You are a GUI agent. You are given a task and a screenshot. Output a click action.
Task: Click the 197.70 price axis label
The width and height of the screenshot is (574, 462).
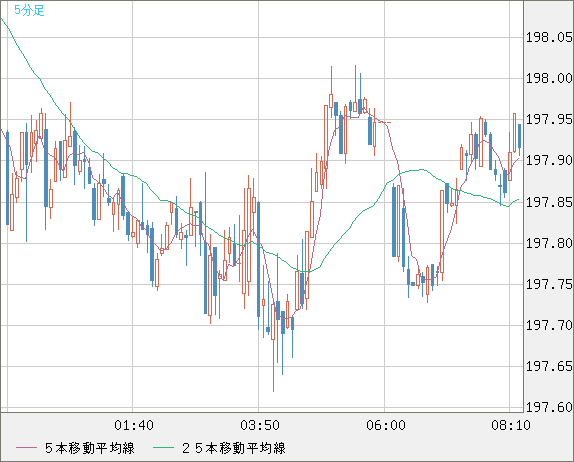pos(549,325)
